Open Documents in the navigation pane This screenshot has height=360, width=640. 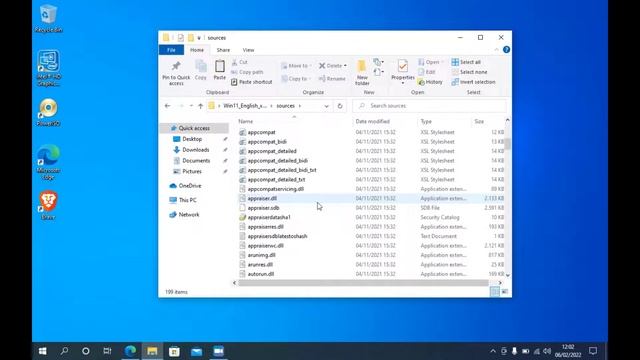pyautogui.click(x=196, y=161)
